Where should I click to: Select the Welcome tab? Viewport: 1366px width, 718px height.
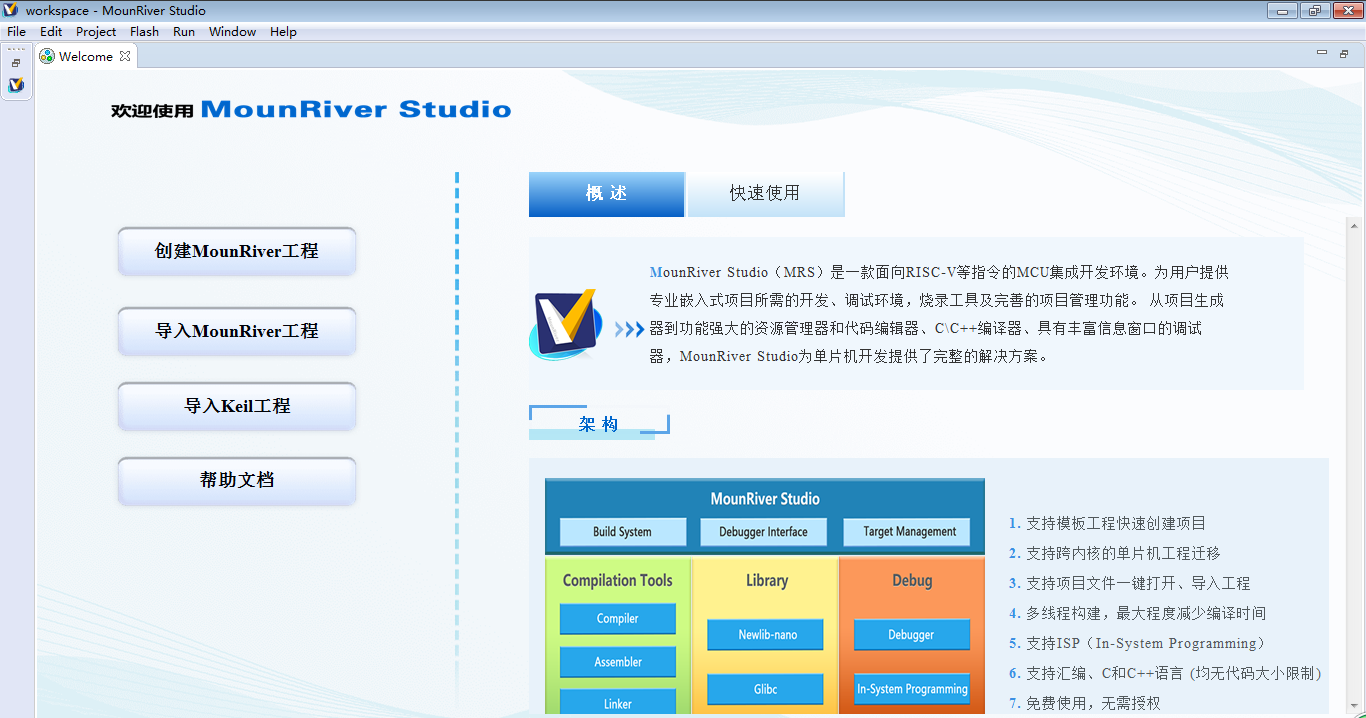coord(85,56)
